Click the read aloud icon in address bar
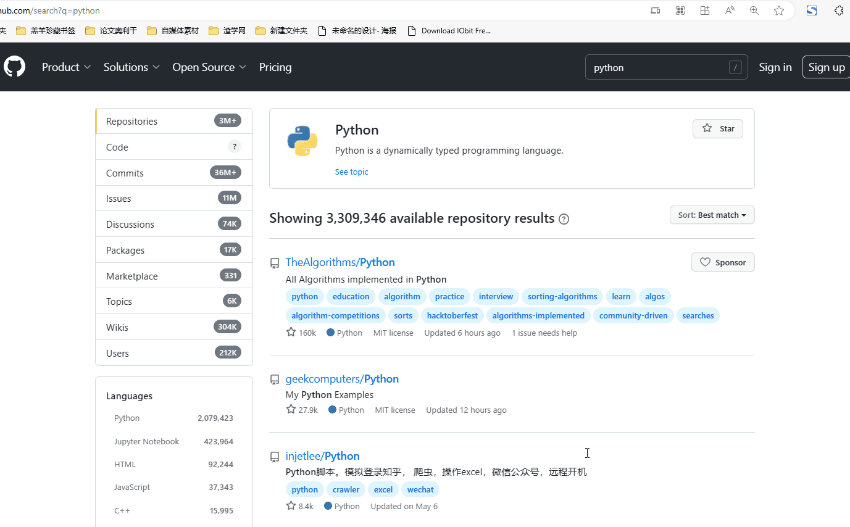 tap(730, 10)
